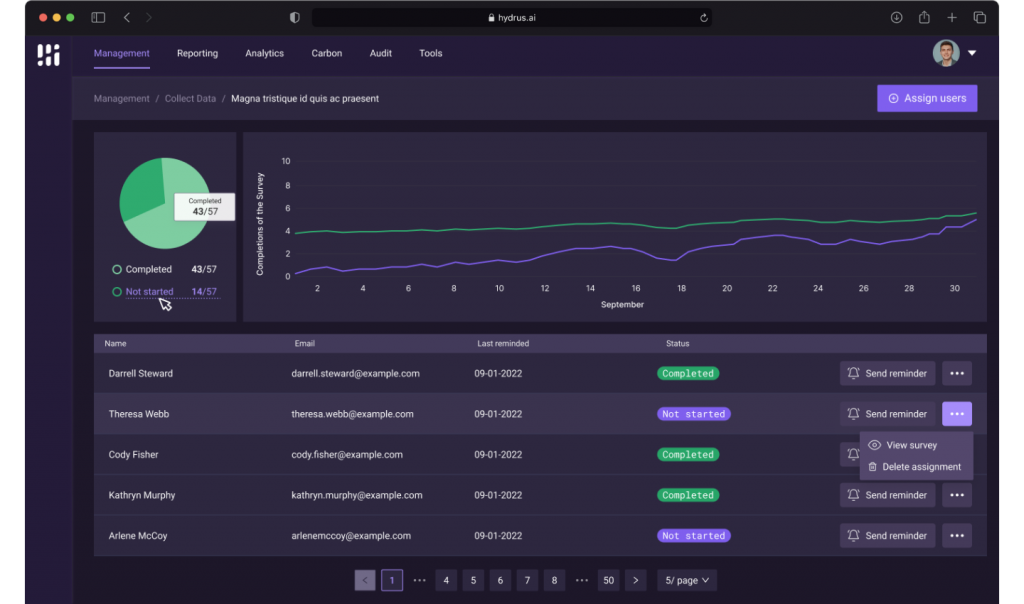Click the Management breadcrumb link
Image resolution: width=1024 pixels, height=604 pixels.
pos(121,99)
